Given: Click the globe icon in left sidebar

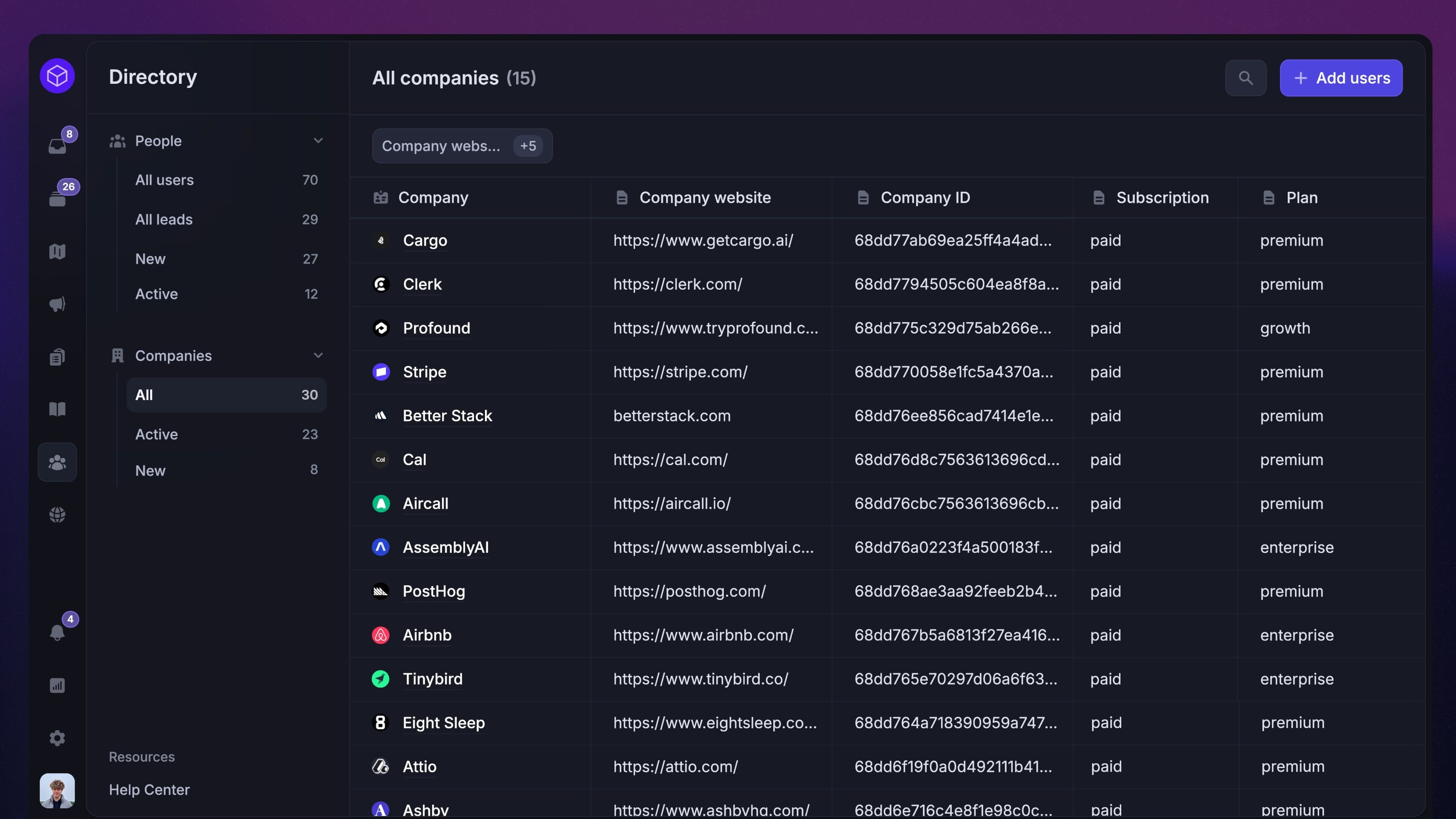Looking at the screenshot, I should point(58,515).
